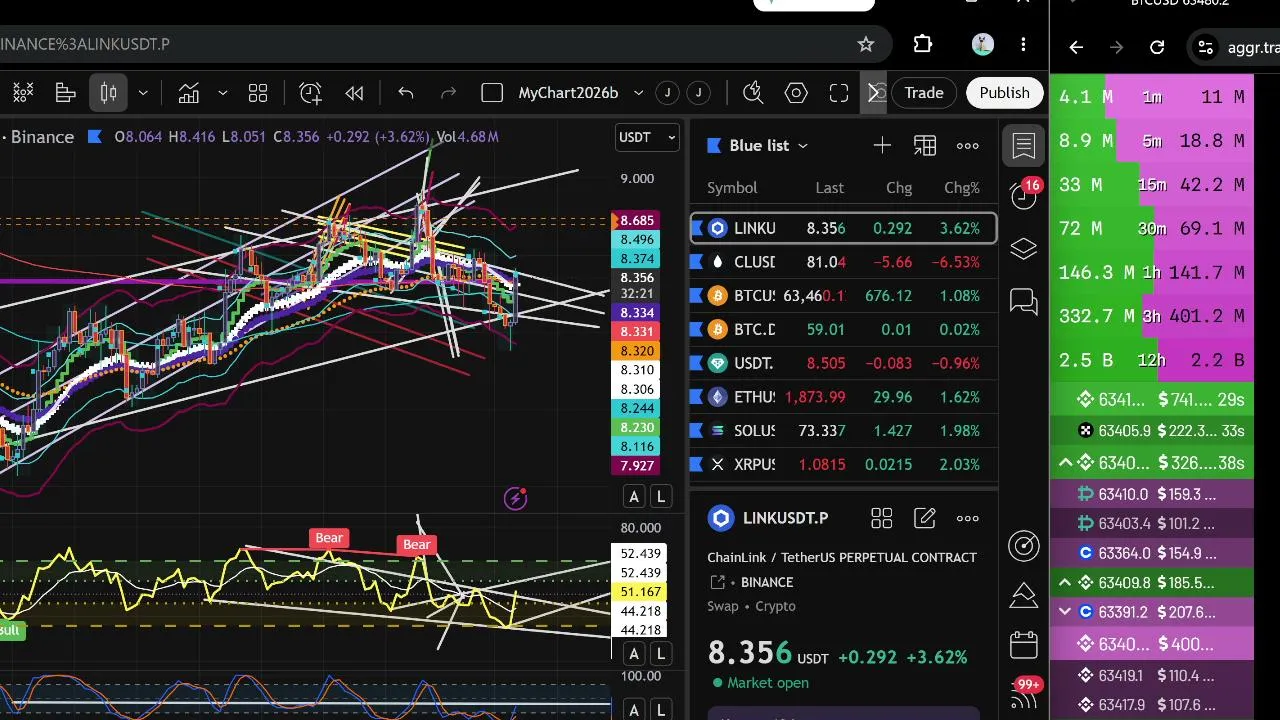The height and width of the screenshot is (720, 1280).
Task: Open alerts panel with 16 badge
Action: (1024, 195)
